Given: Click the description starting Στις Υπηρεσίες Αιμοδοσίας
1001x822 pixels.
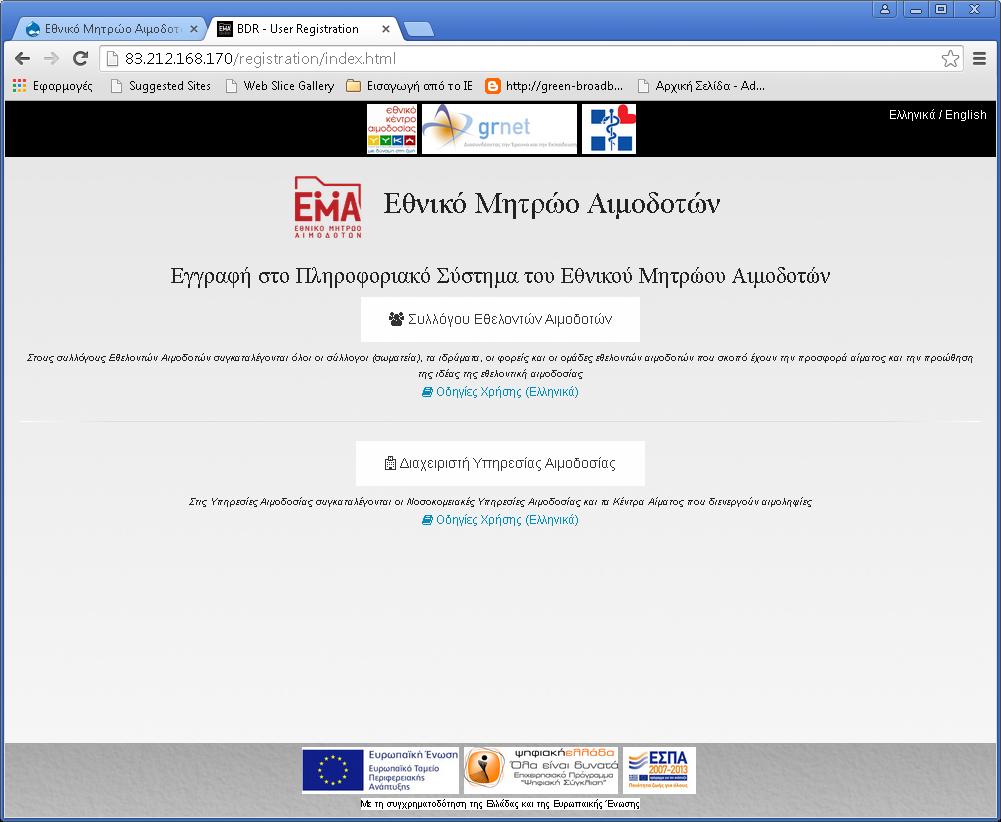Looking at the screenshot, I should pos(500,502).
